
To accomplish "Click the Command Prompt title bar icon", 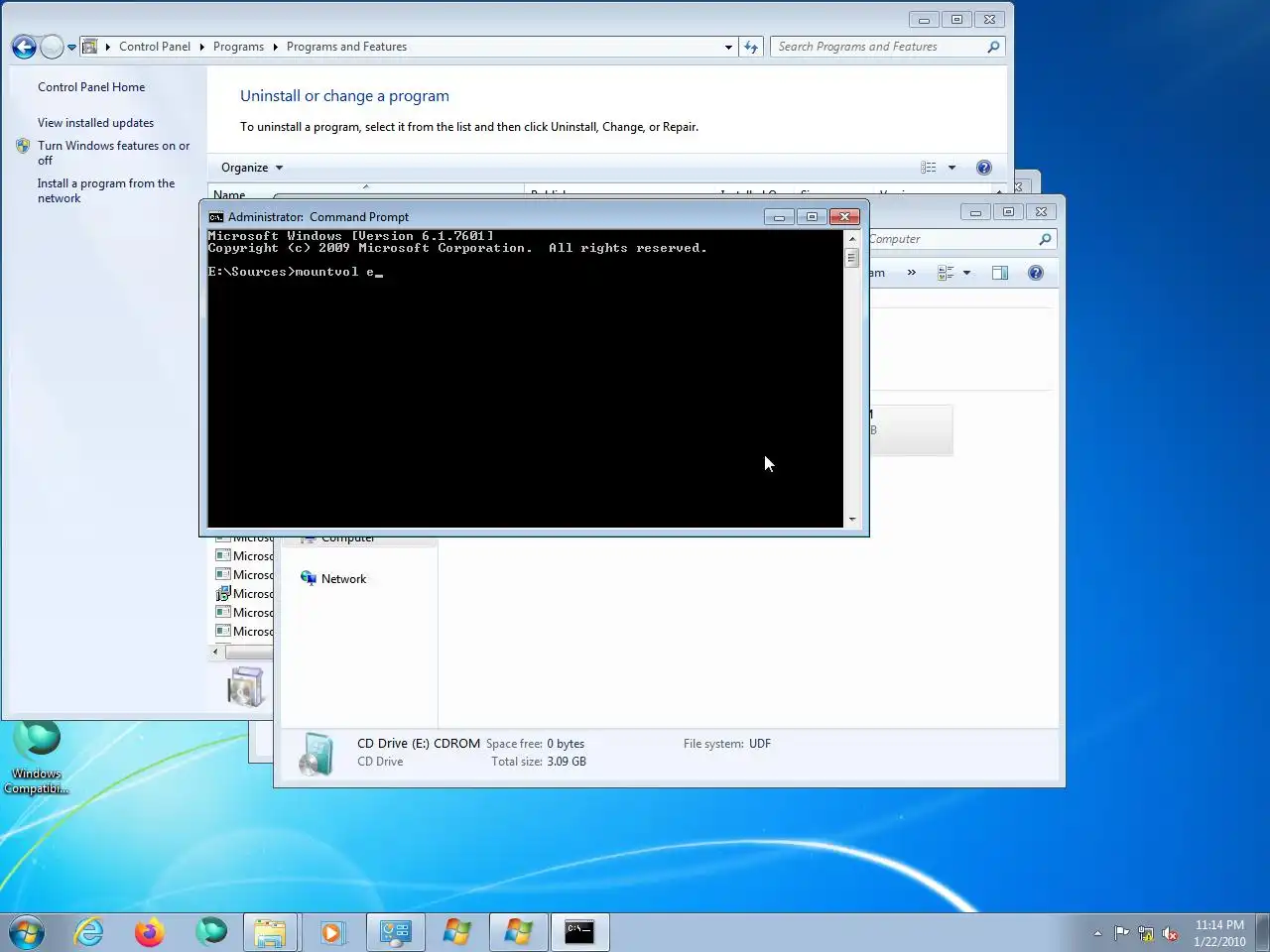I will tap(215, 217).
